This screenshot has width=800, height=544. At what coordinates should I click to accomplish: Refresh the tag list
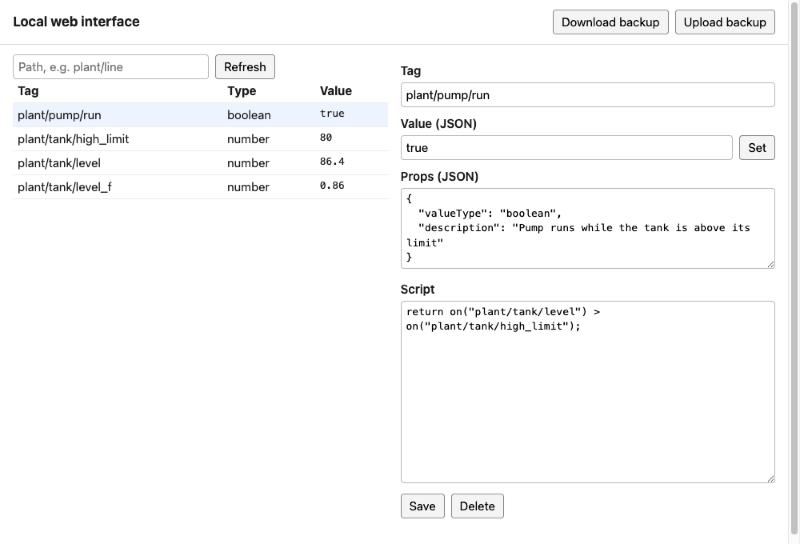[x=245, y=67]
